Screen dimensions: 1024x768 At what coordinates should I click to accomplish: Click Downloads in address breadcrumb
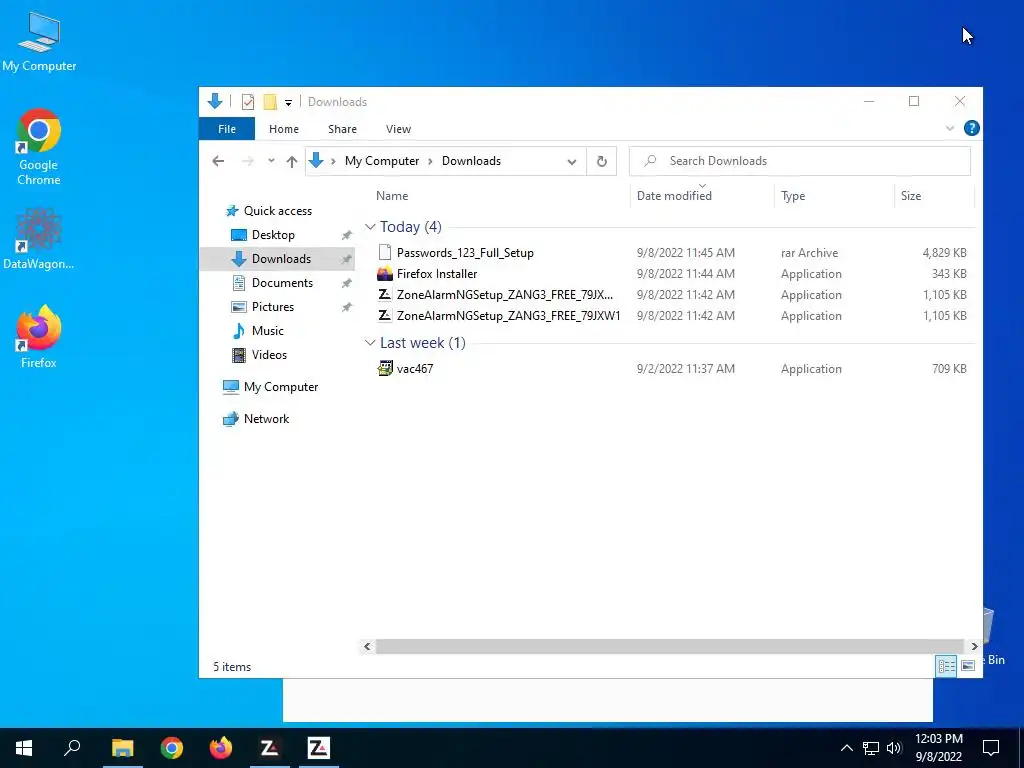tap(471, 161)
